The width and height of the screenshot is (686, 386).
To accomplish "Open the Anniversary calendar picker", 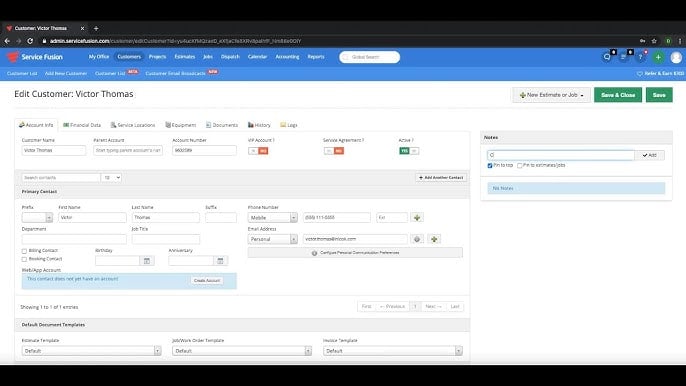I will 220,261.
